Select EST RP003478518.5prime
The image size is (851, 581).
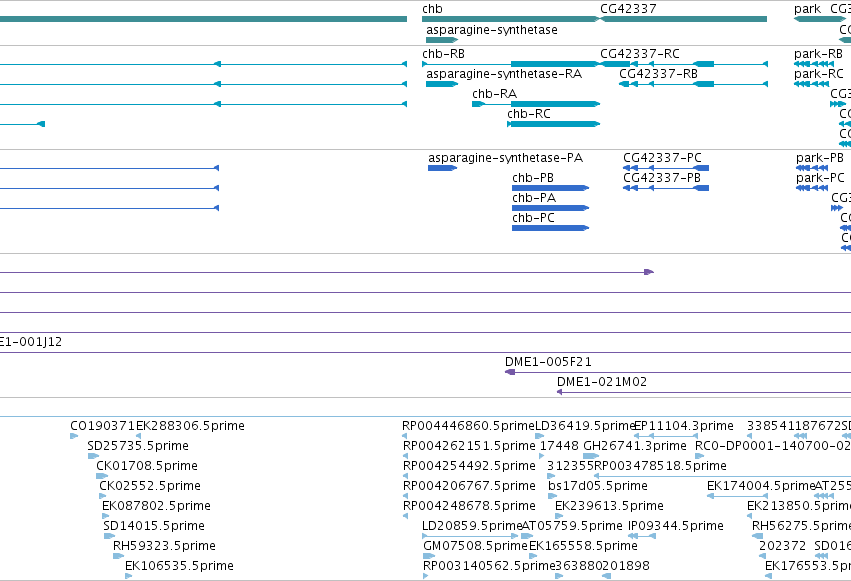click(722, 476)
